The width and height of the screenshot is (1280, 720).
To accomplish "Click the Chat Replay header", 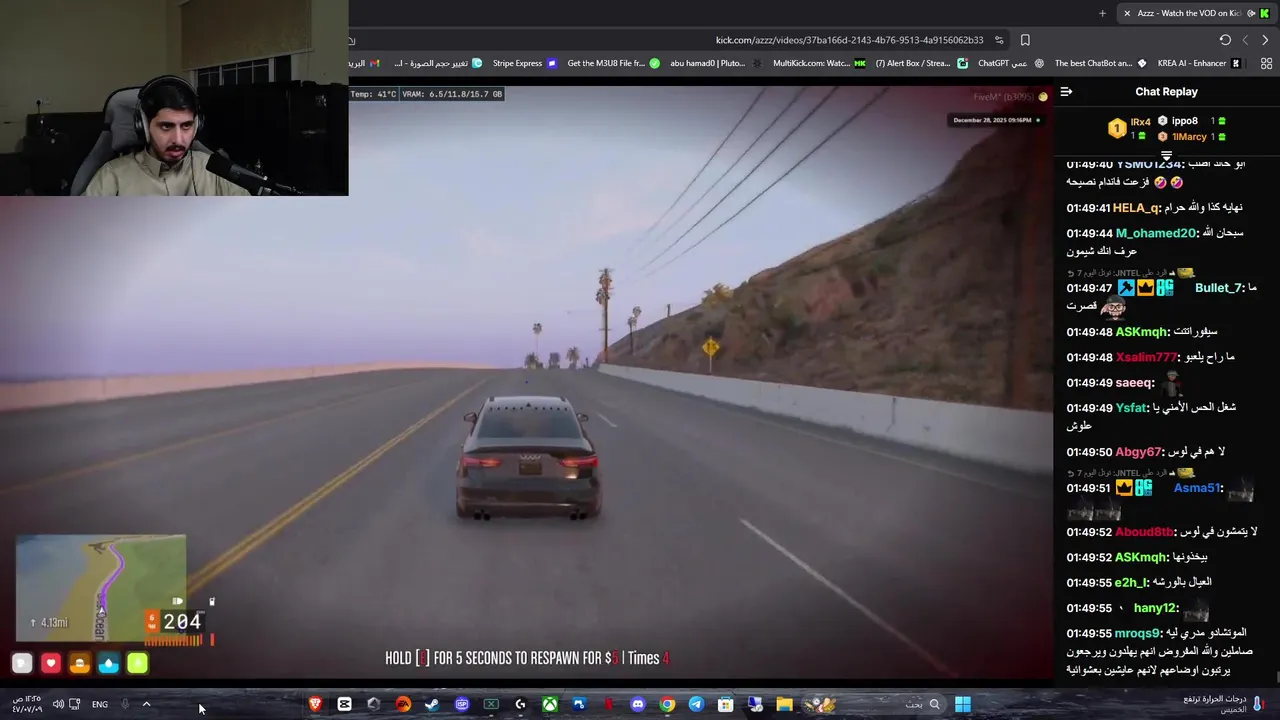I will (x=1166, y=91).
